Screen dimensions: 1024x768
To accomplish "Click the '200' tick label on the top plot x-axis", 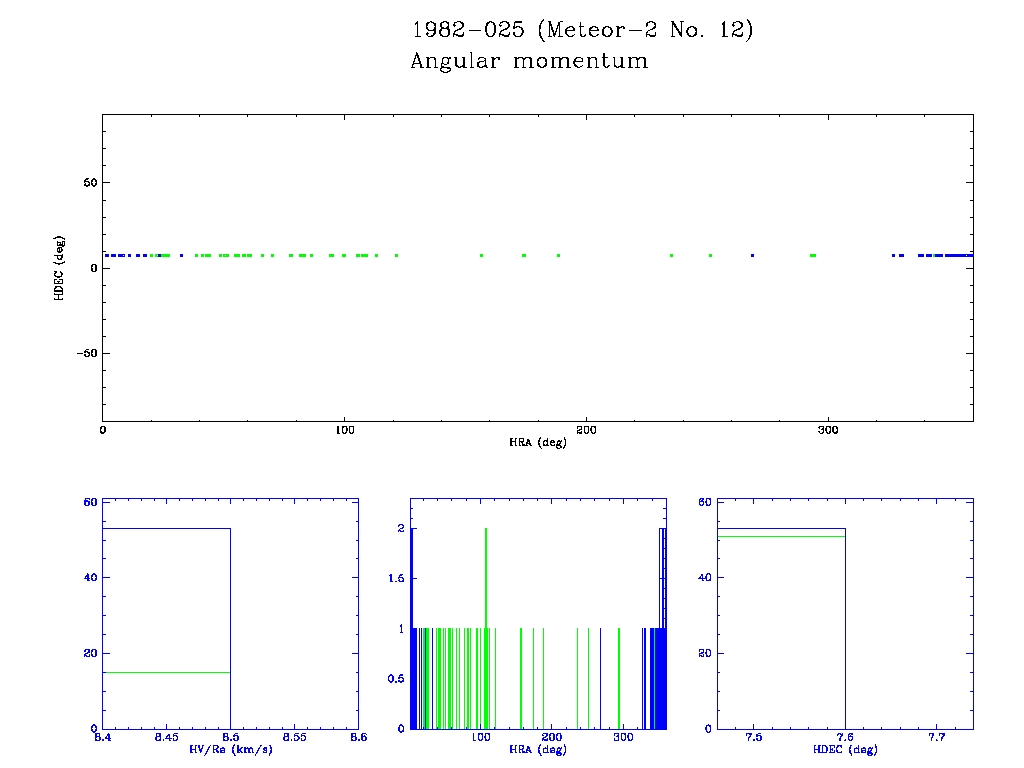I will 586,430.
